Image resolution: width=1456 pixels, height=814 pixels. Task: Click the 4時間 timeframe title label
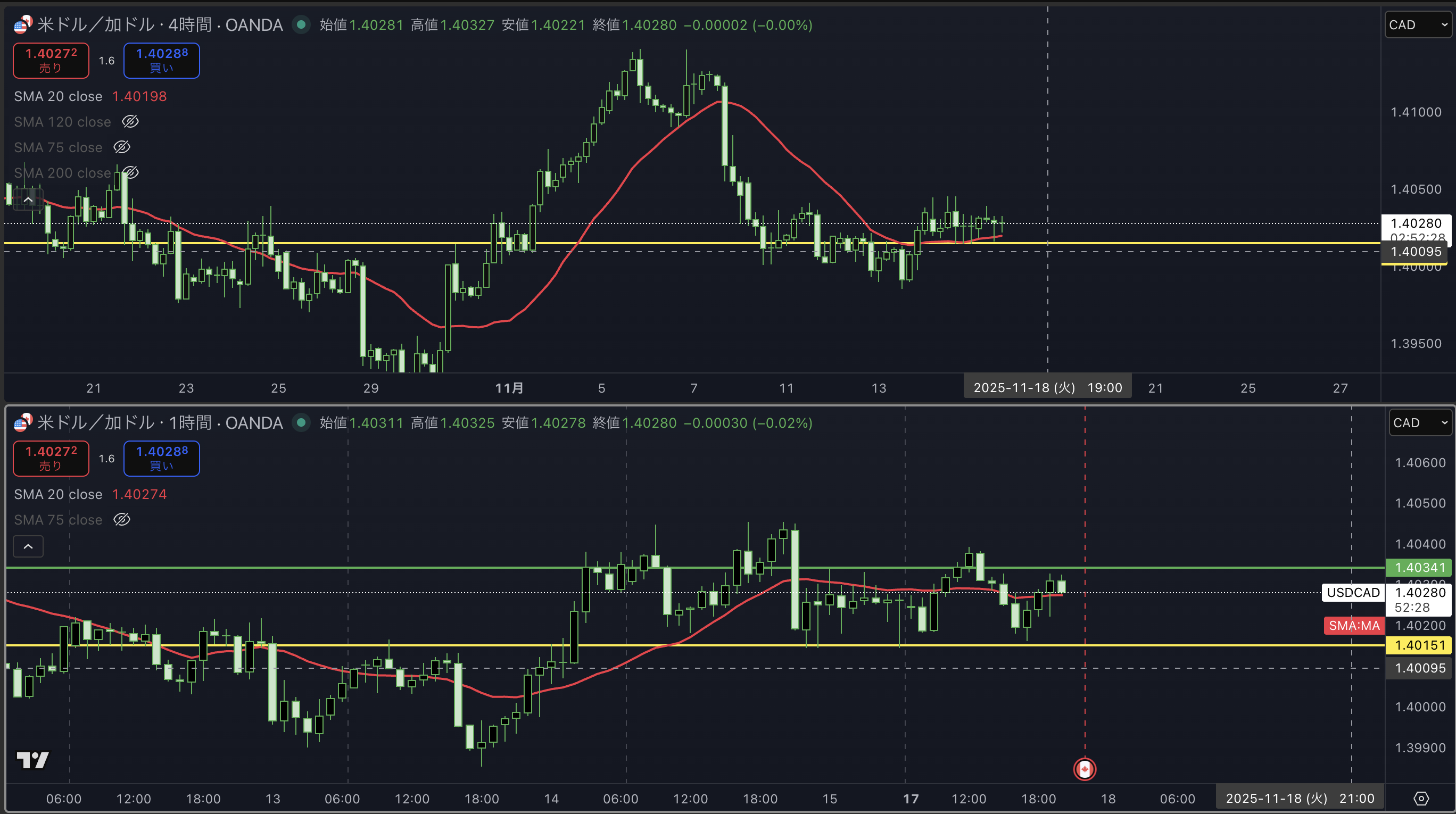(190, 25)
